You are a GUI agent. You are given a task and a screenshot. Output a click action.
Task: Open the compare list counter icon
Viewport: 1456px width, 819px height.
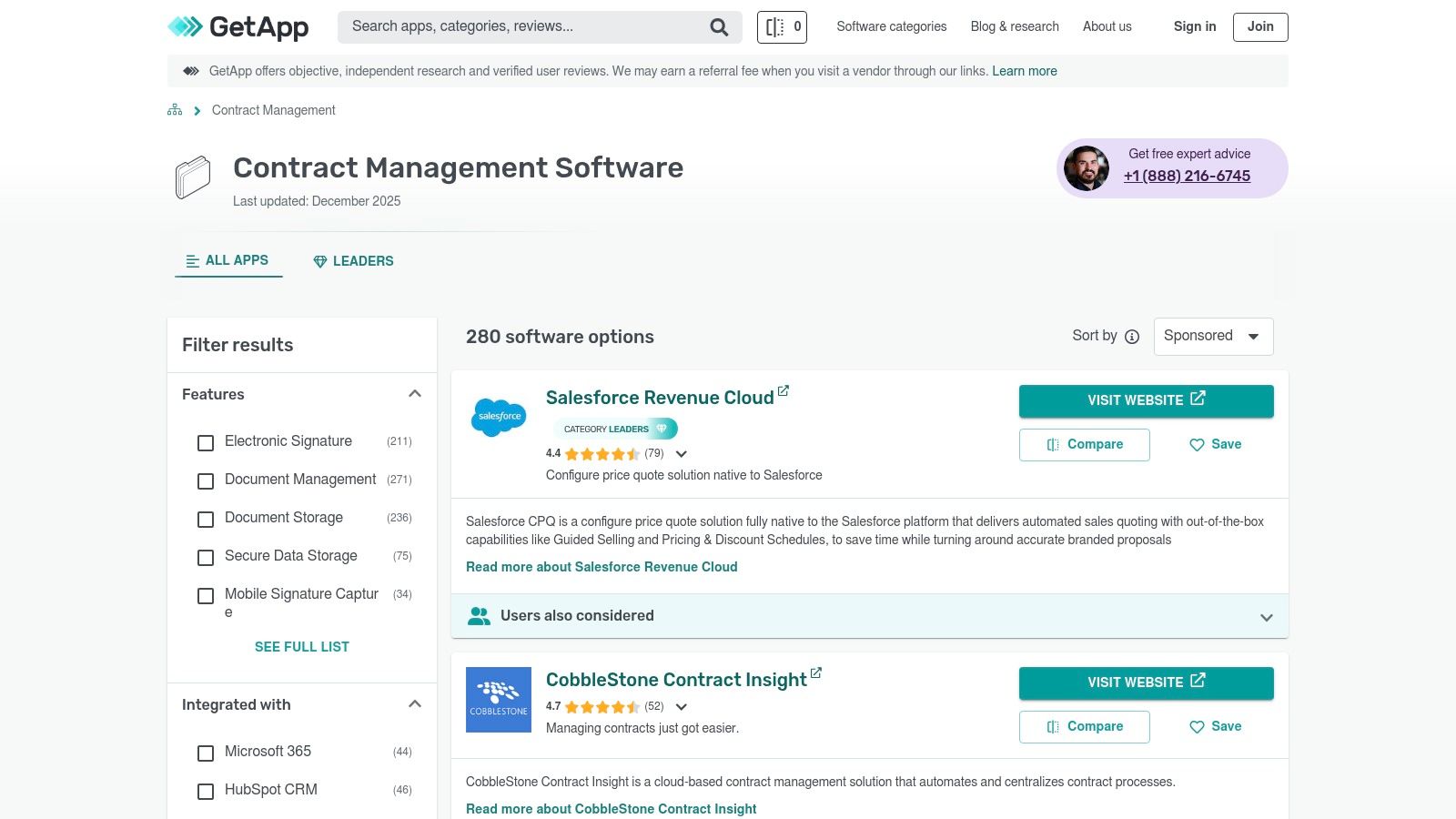coord(782,27)
